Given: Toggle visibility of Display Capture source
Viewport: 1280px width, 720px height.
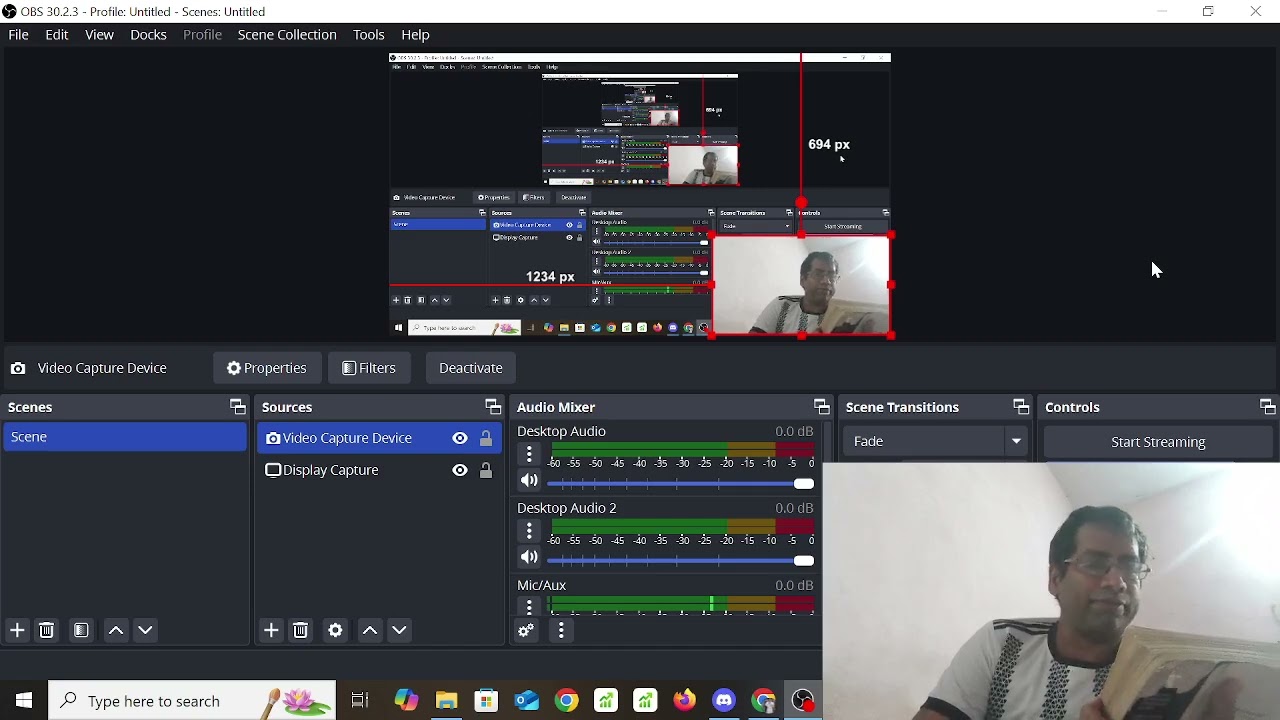Looking at the screenshot, I should (x=460, y=470).
